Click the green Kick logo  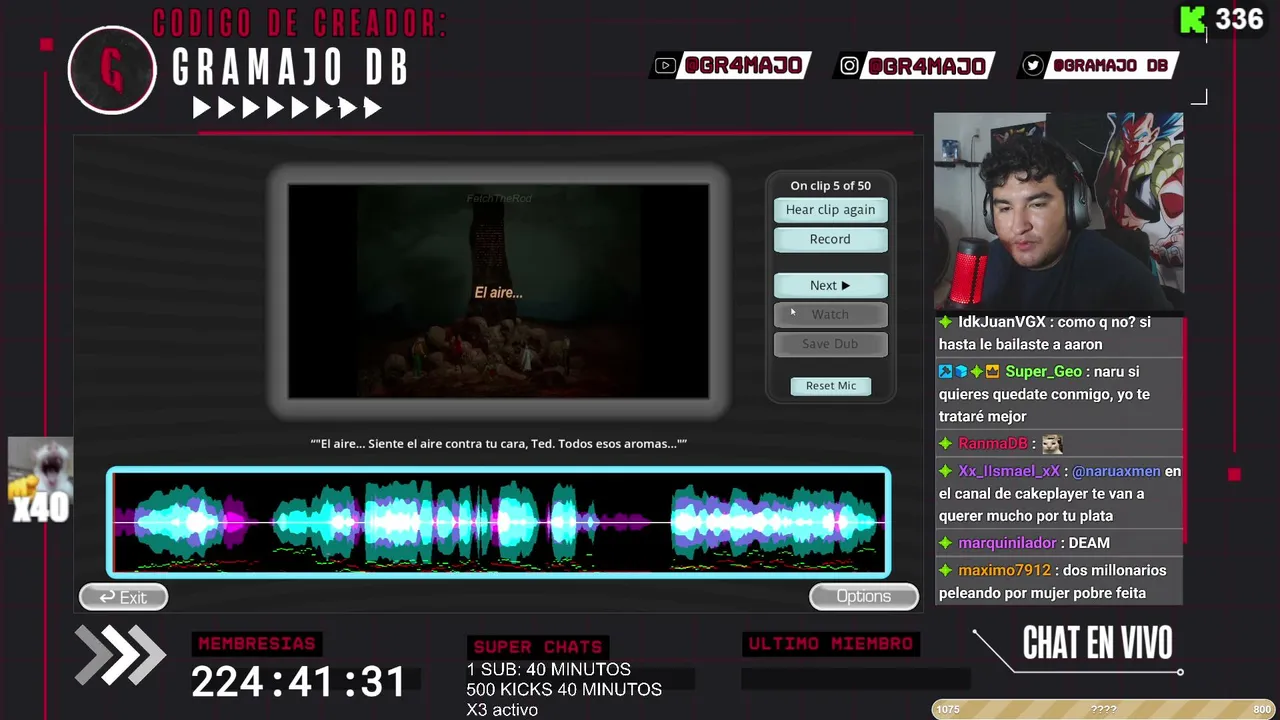(x=1193, y=20)
